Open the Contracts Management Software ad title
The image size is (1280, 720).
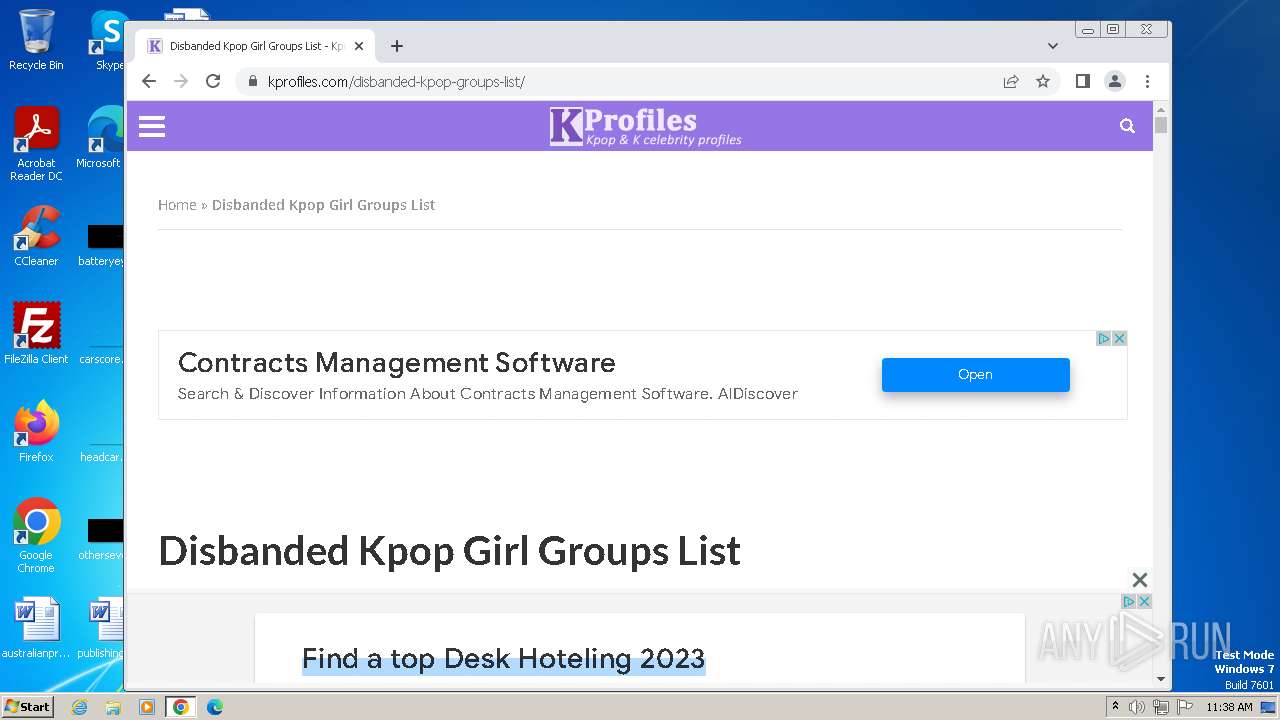[x=396, y=362]
